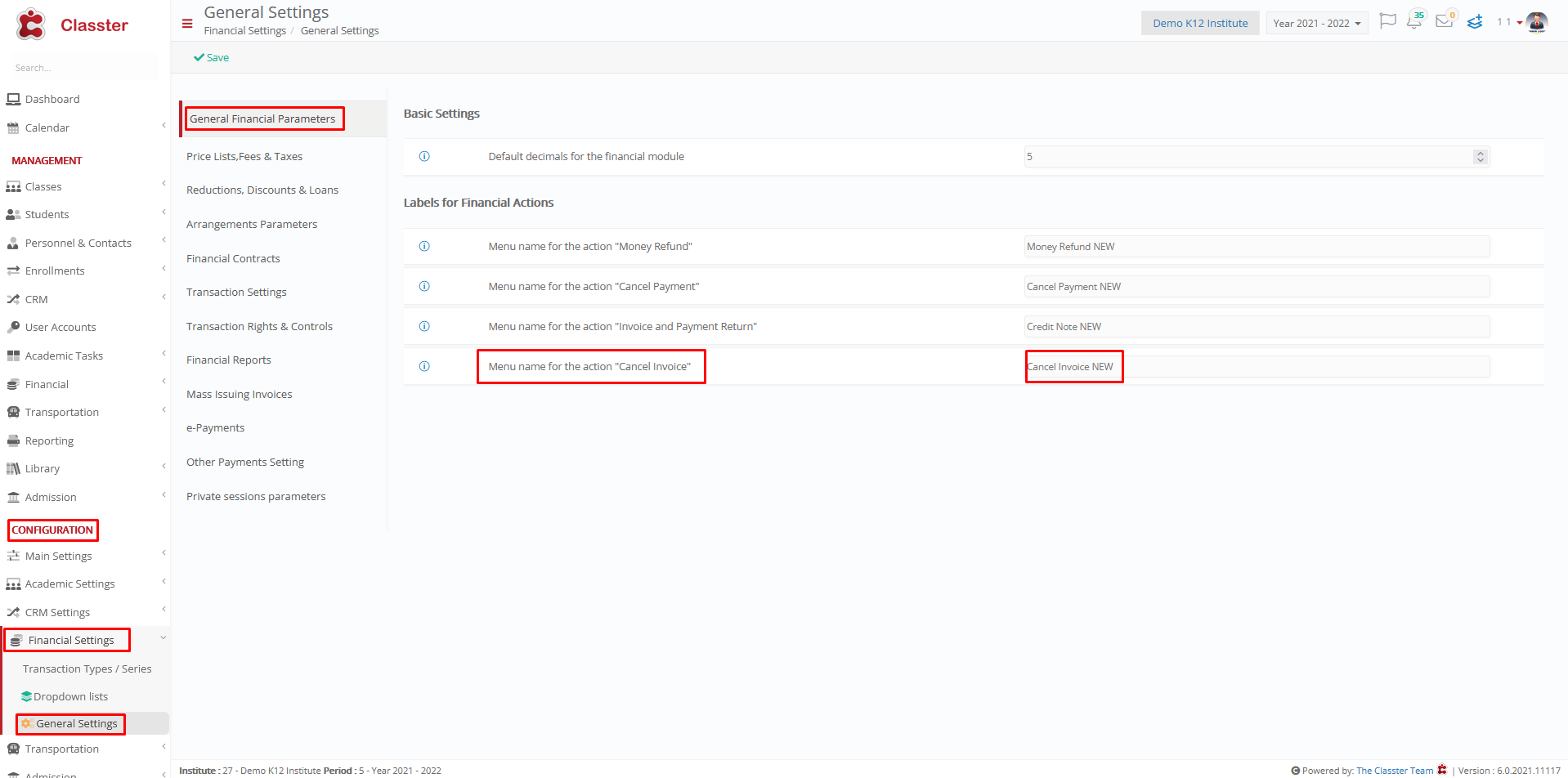1568x778 pixels.
Task: Toggle the hamburger menu icon
Action: [x=187, y=24]
